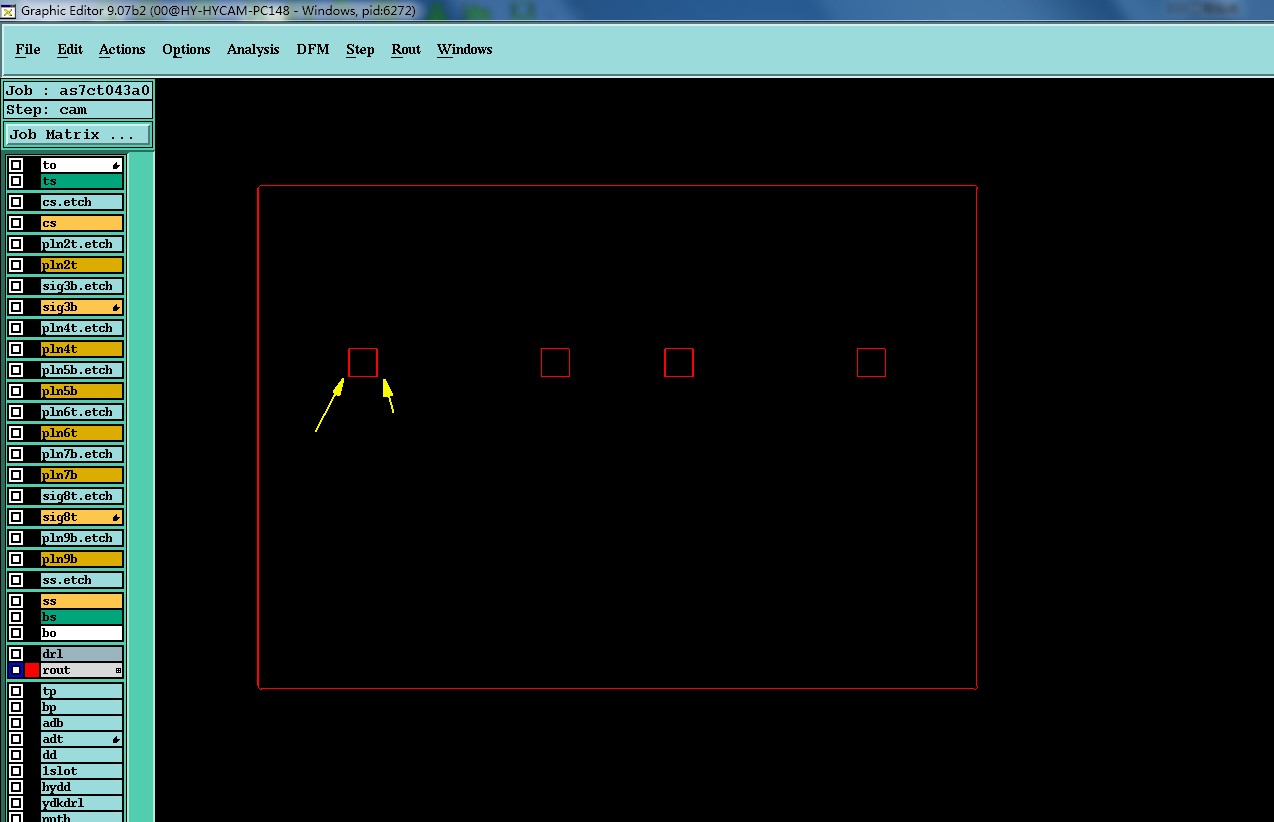Select the bo layer name
The image size is (1274, 822).
(82, 633)
